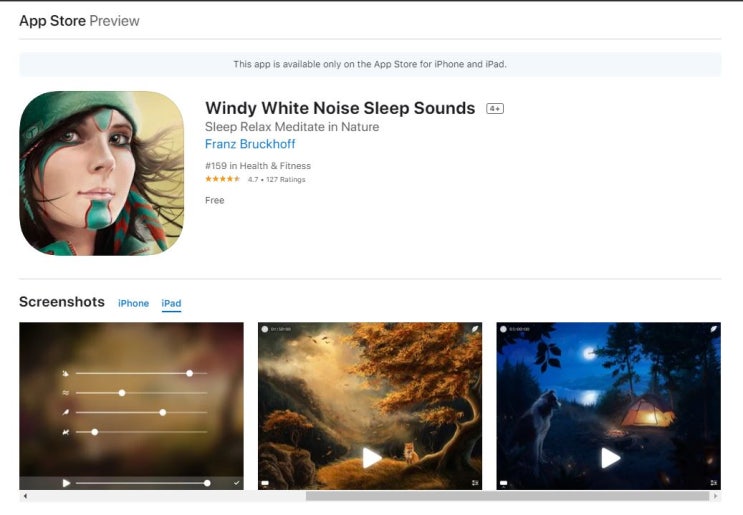
Task: Click the Screenshots section heading
Action: [62, 302]
